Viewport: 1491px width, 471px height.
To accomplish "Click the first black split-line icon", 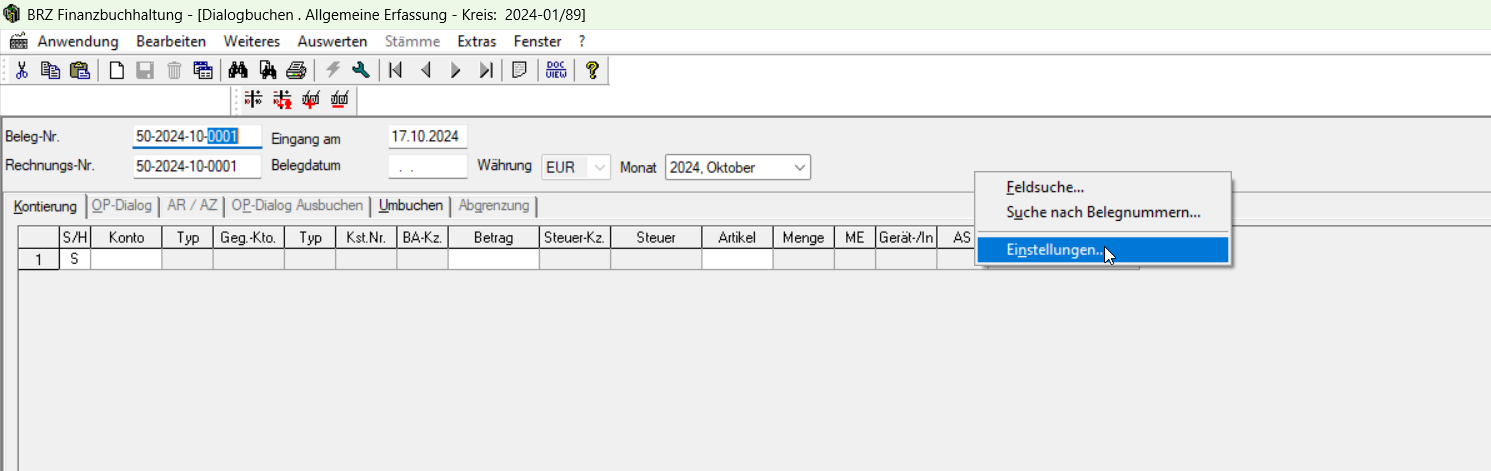I will click(253, 99).
